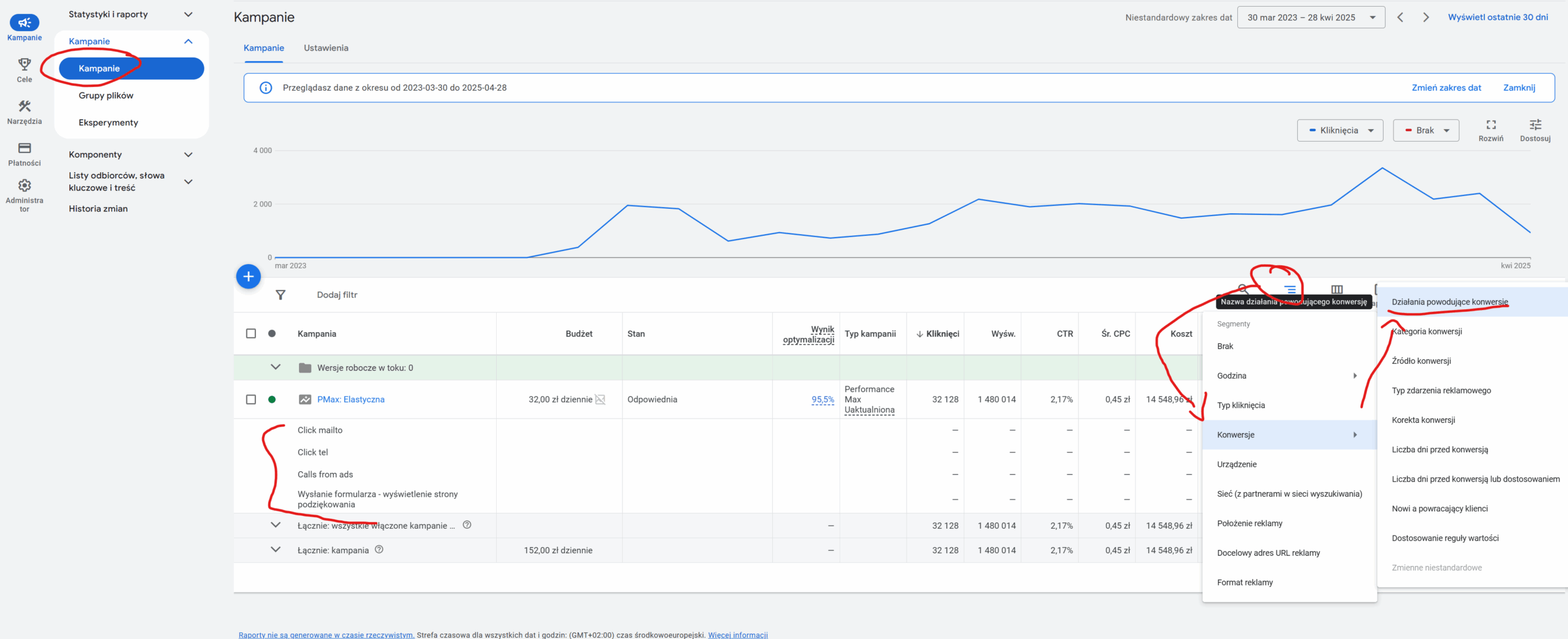1568x639 pixels.
Task: Click the Zmień zakres dat link
Action: [1446, 88]
